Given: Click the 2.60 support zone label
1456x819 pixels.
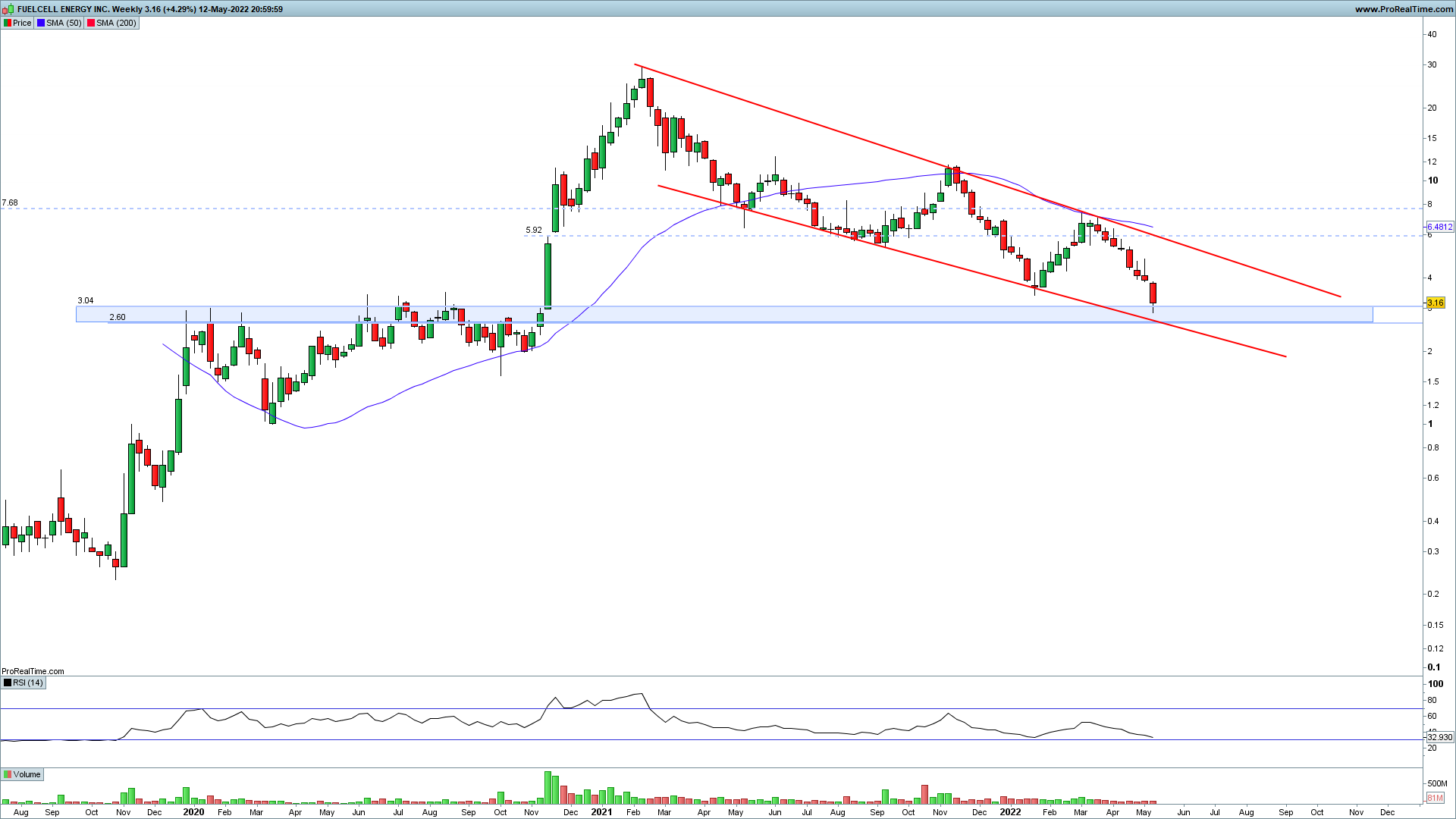Looking at the screenshot, I should point(118,317).
